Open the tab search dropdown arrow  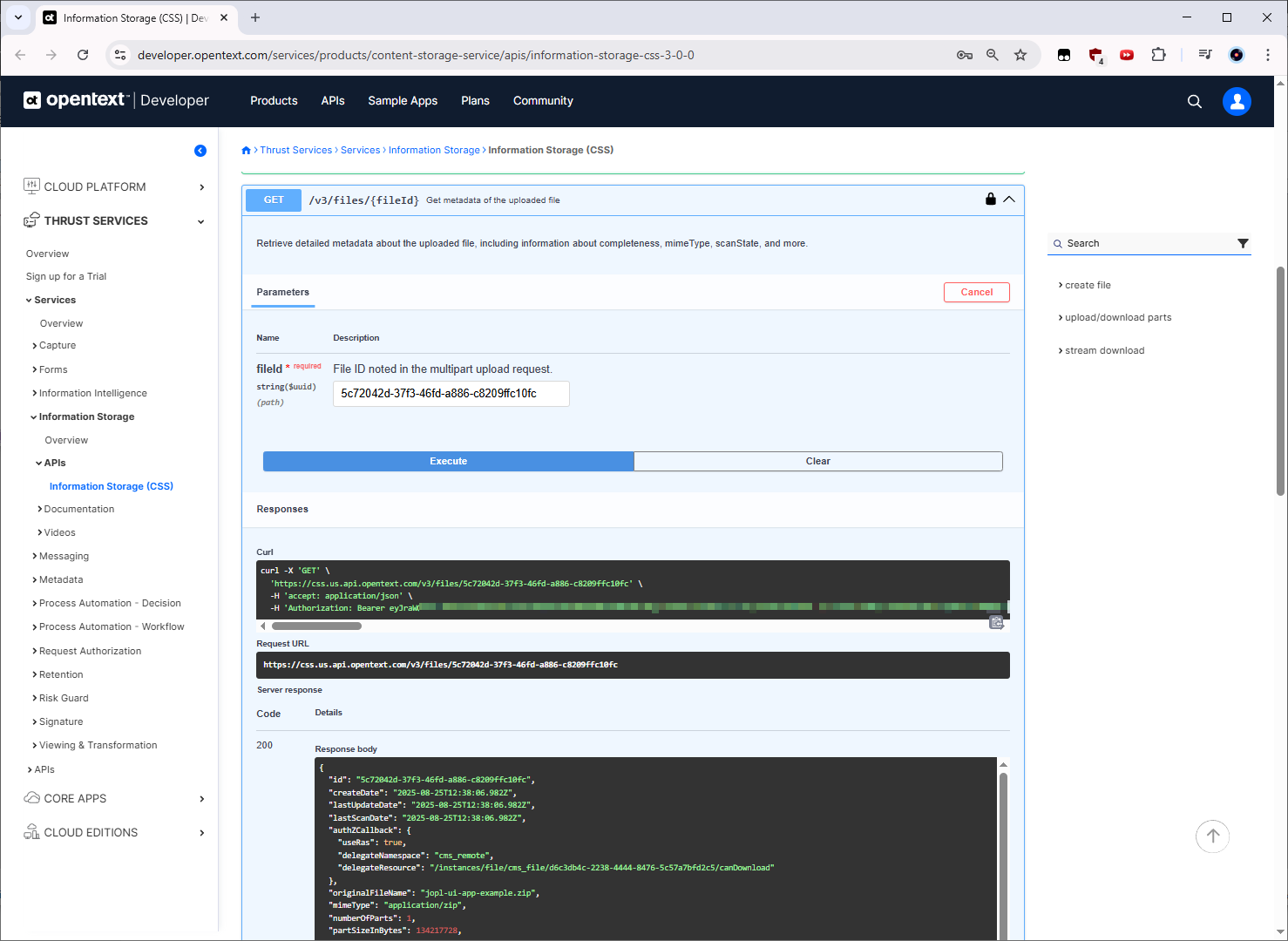[x=18, y=17]
